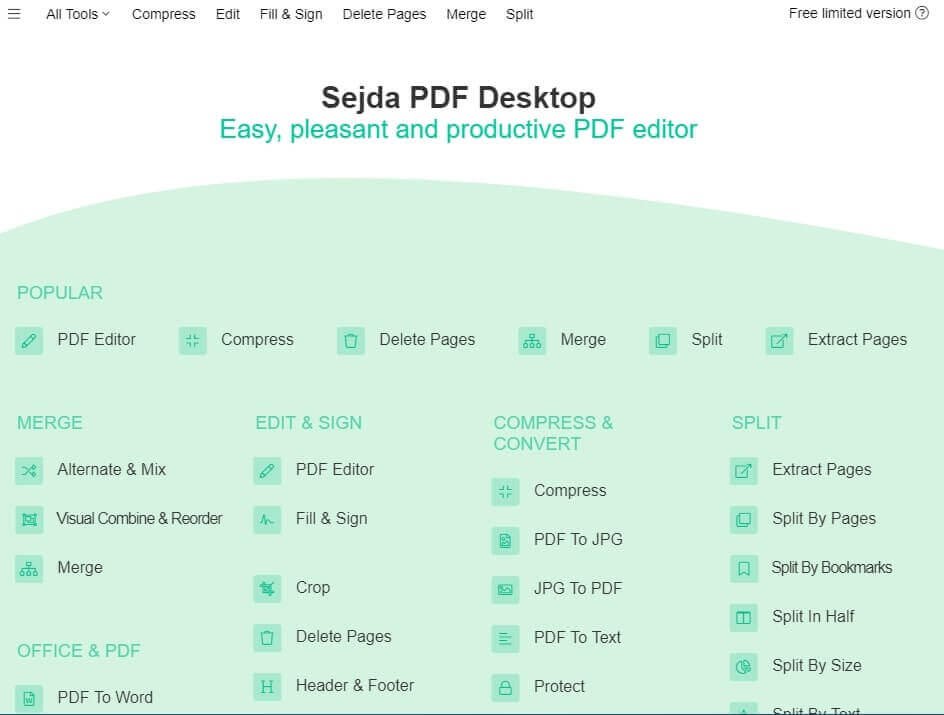Click the Alternate & Mix shuffle icon
Screen dimensions: 944x715
29,471
